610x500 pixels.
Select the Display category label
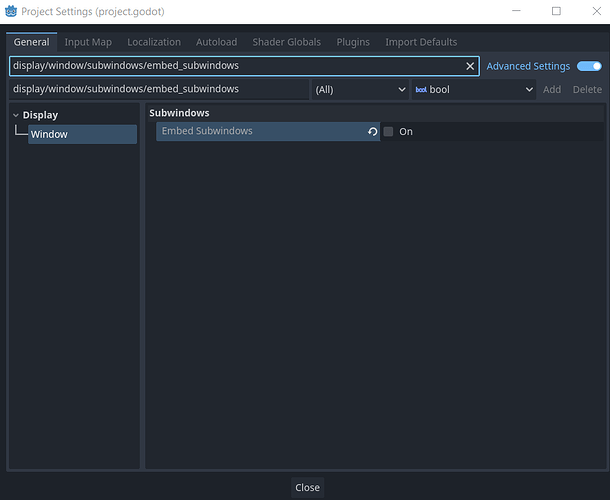[40, 115]
